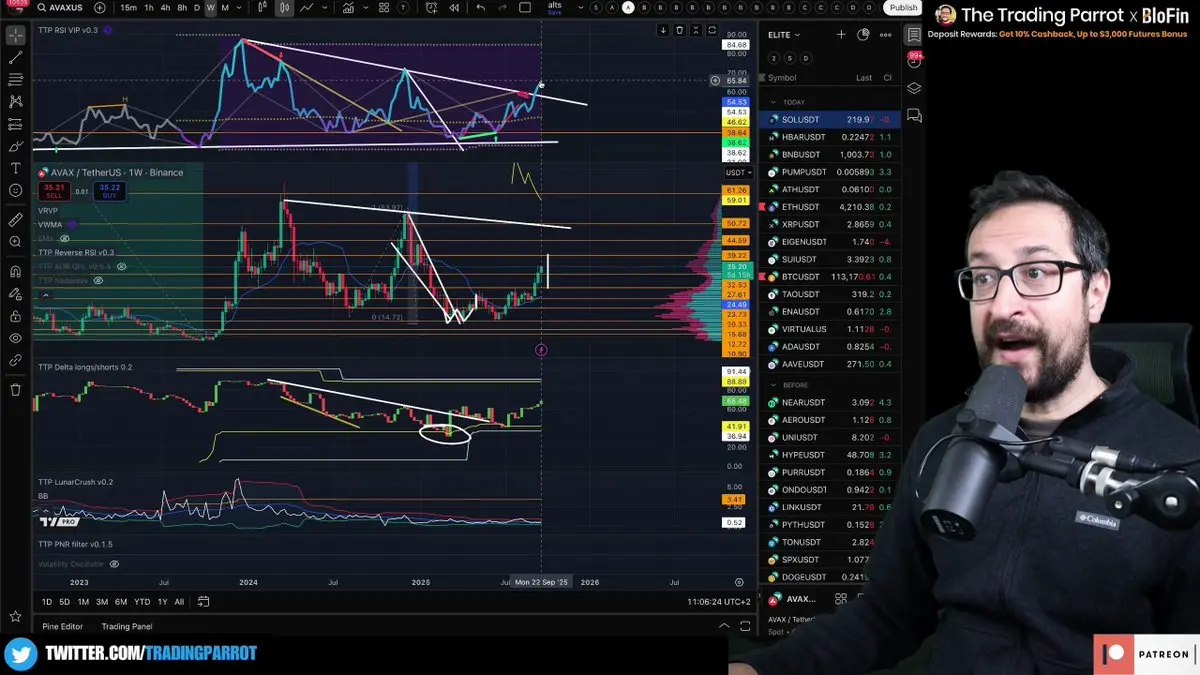Viewport: 1200px width, 675px height.
Task: Open the object tree layers icon
Action: 914,88
